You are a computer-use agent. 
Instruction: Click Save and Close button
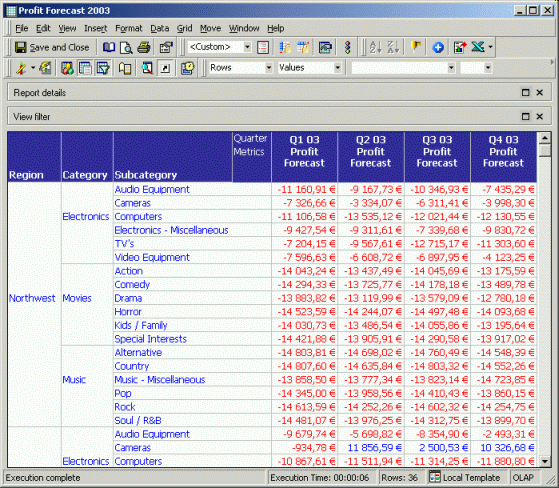coord(52,47)
